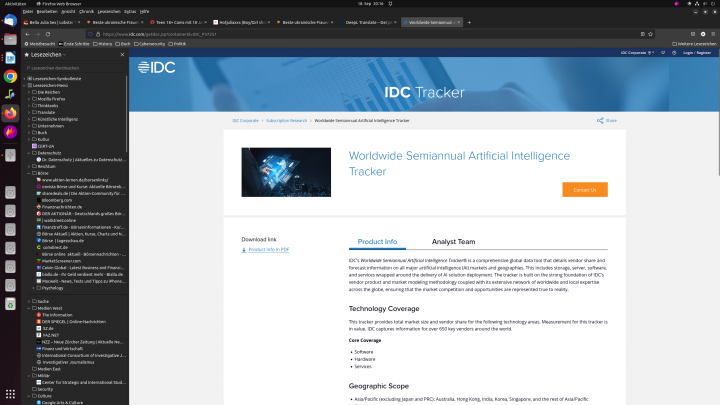
Task: Open Finanznachrichten.de bookmark
Action: 62,207
